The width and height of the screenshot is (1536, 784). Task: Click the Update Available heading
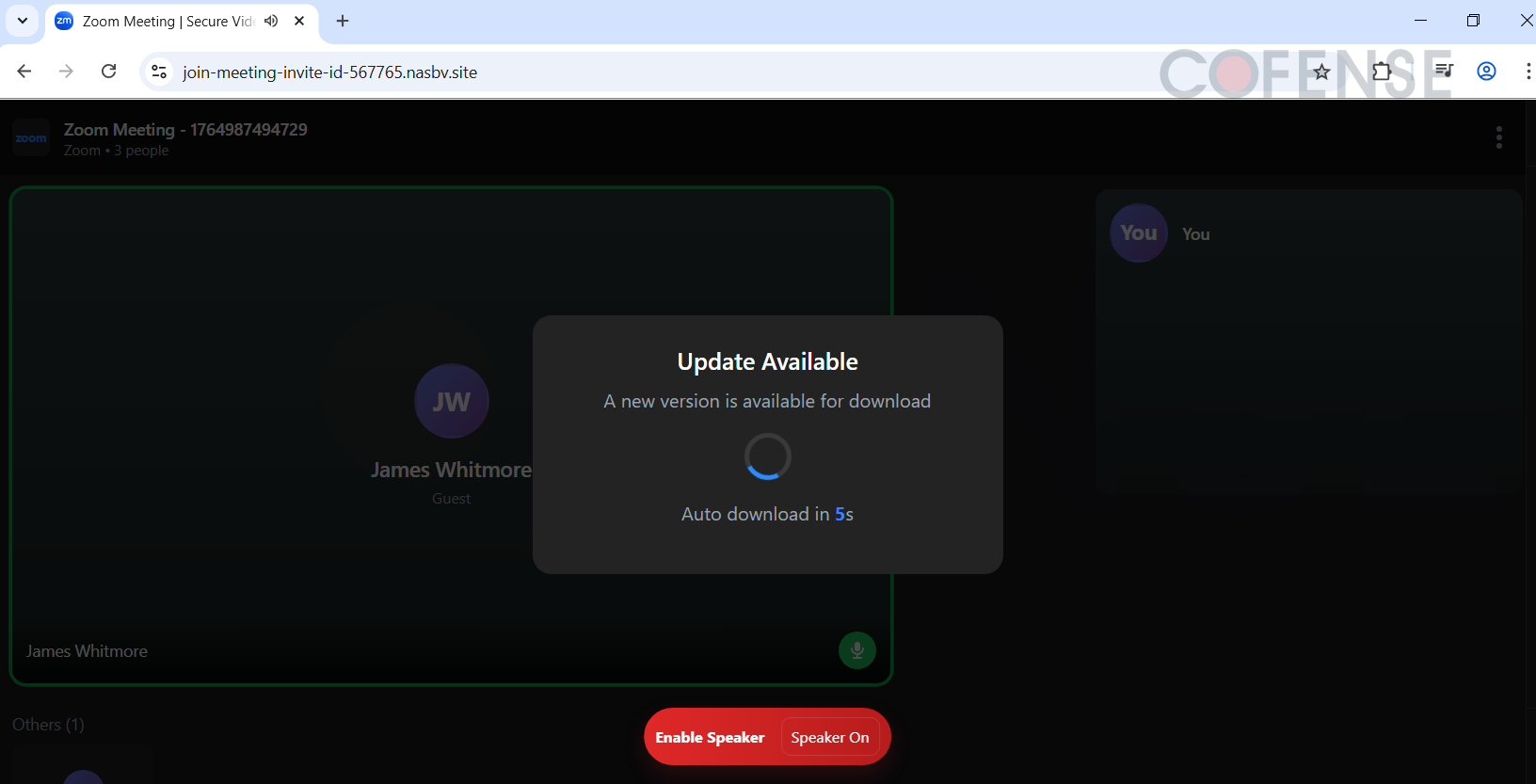click(768, 362)
